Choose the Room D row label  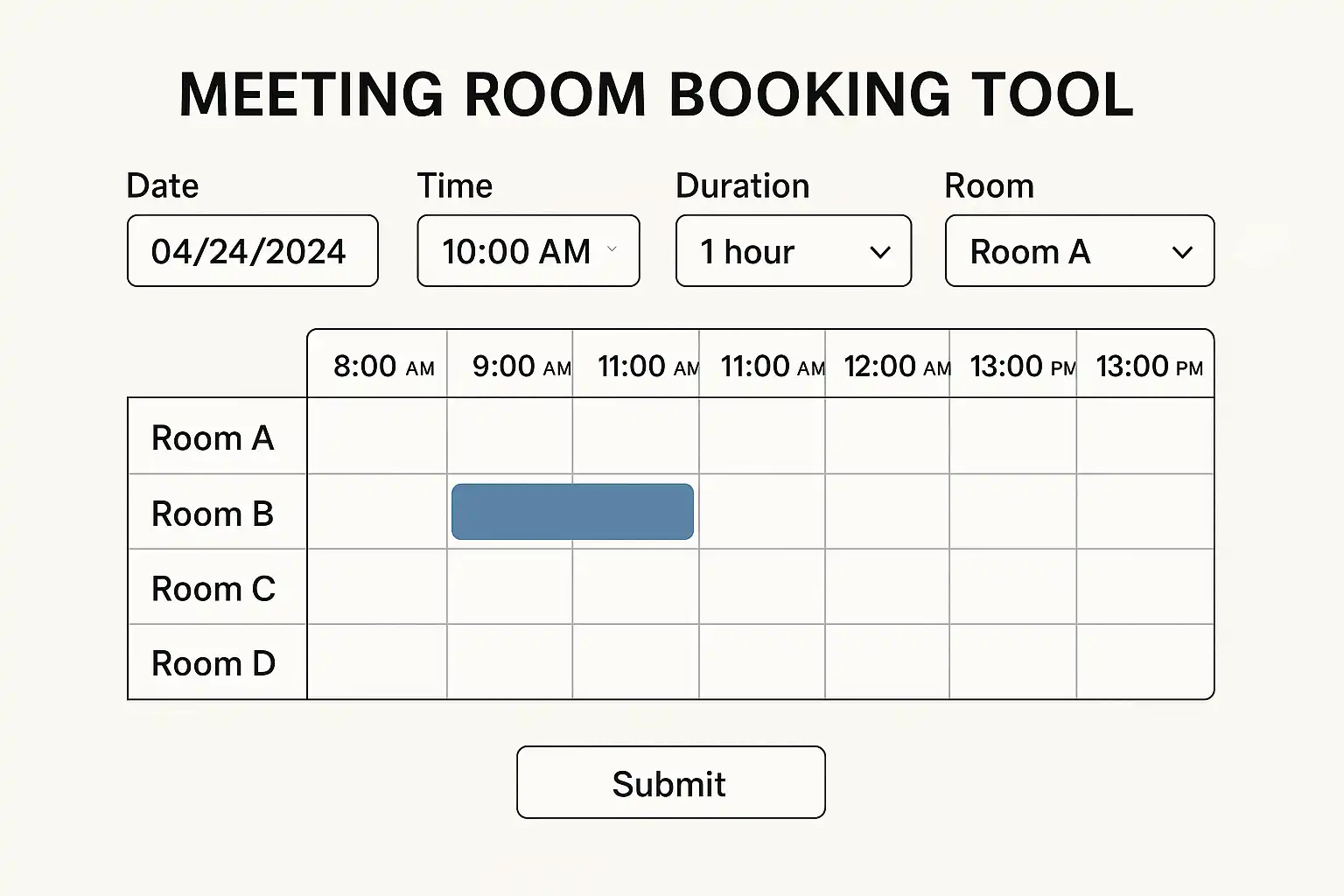pyautogui.click(x=213, y=663)
